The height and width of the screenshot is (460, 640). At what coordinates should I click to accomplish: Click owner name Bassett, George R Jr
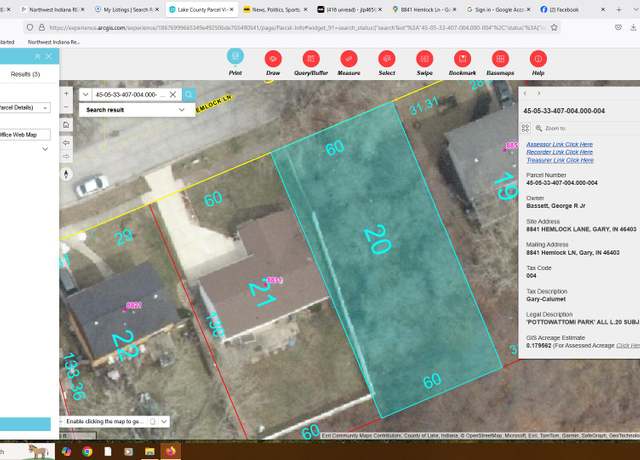tap(556, 206)
